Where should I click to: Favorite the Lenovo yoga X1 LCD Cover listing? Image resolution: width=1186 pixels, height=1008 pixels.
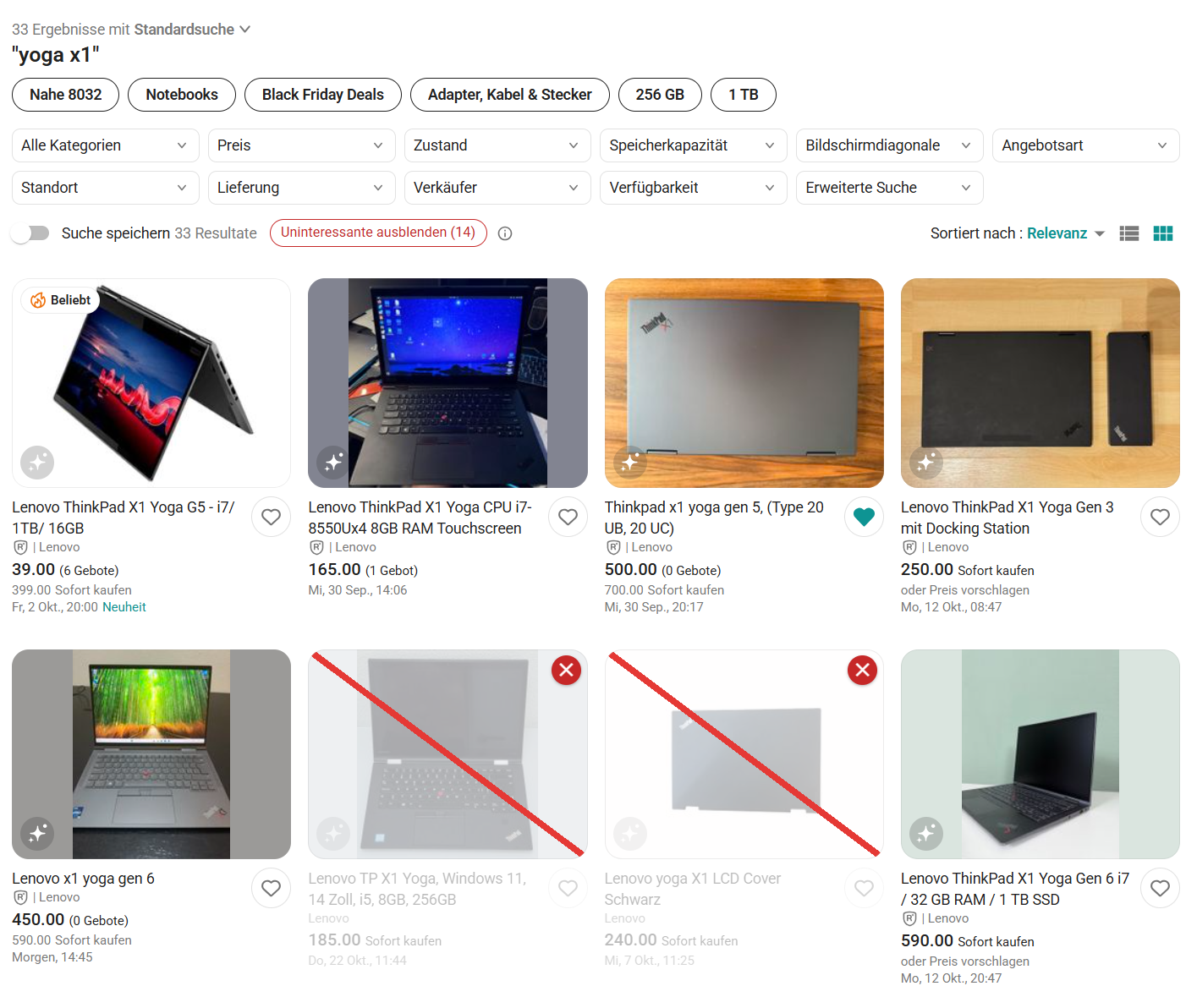tap(864, 888)
